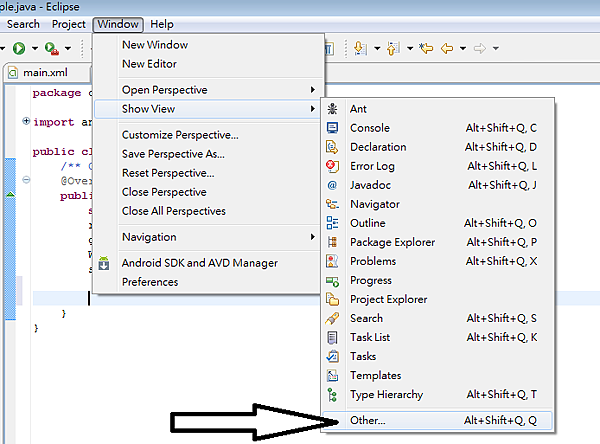Click the Project Explorer view icon
The image size is (600, 444).
click(x=332, y=299)
